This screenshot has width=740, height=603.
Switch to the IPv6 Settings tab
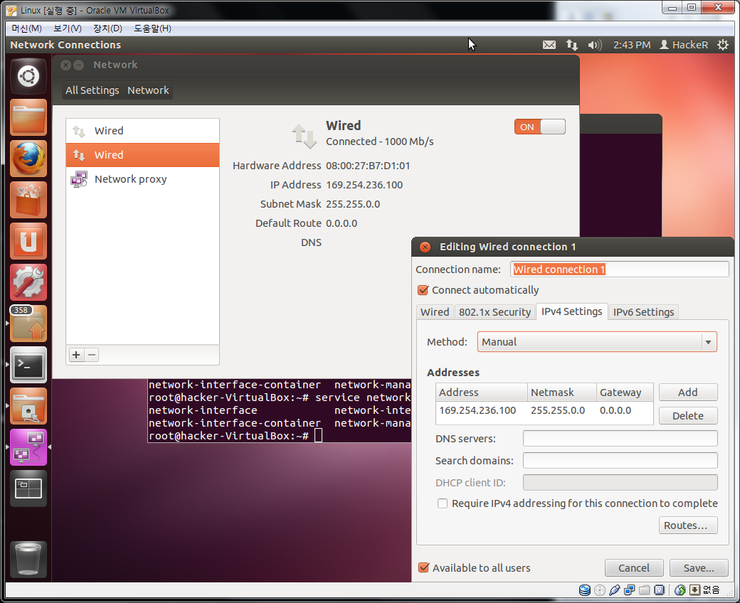click(643, 312)
